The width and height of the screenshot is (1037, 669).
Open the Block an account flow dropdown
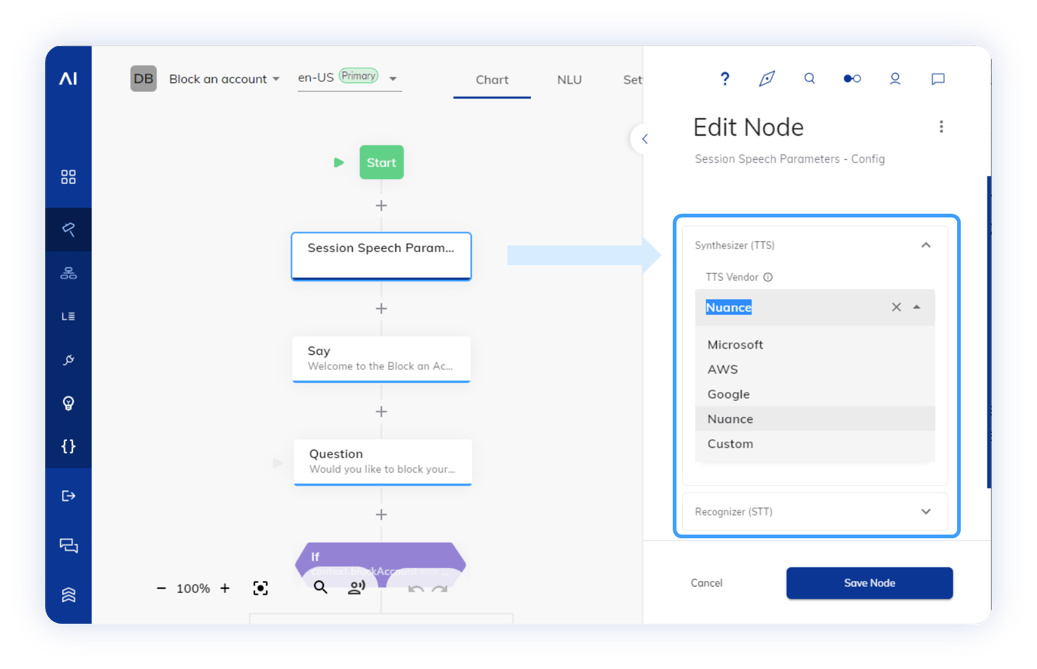click(x=224, y=79)
